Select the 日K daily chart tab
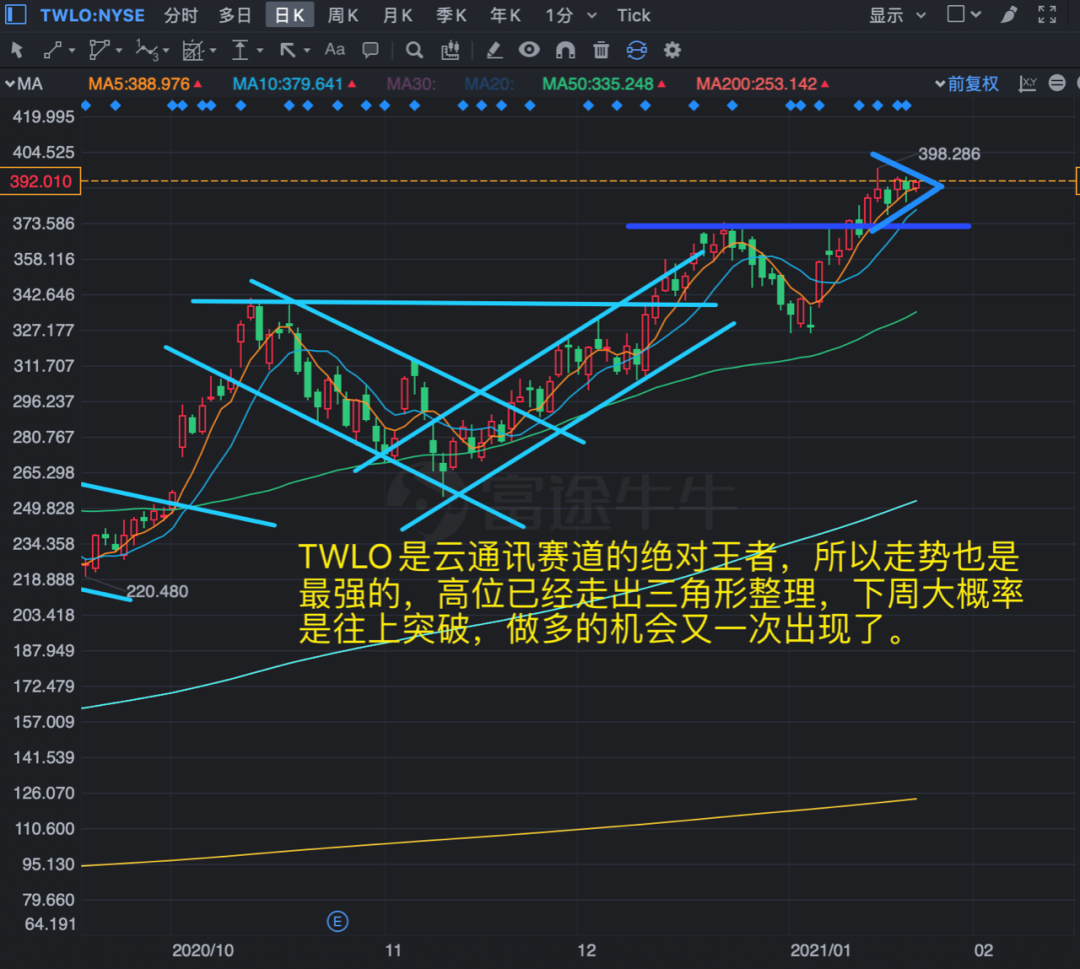The image size is (1080, 969). pos(289,15)
